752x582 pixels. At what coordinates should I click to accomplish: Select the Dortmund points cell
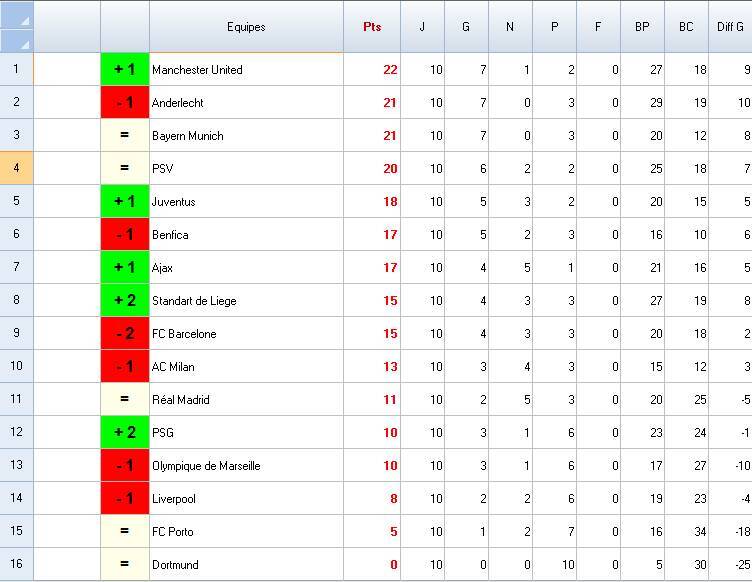pos(372,565)
